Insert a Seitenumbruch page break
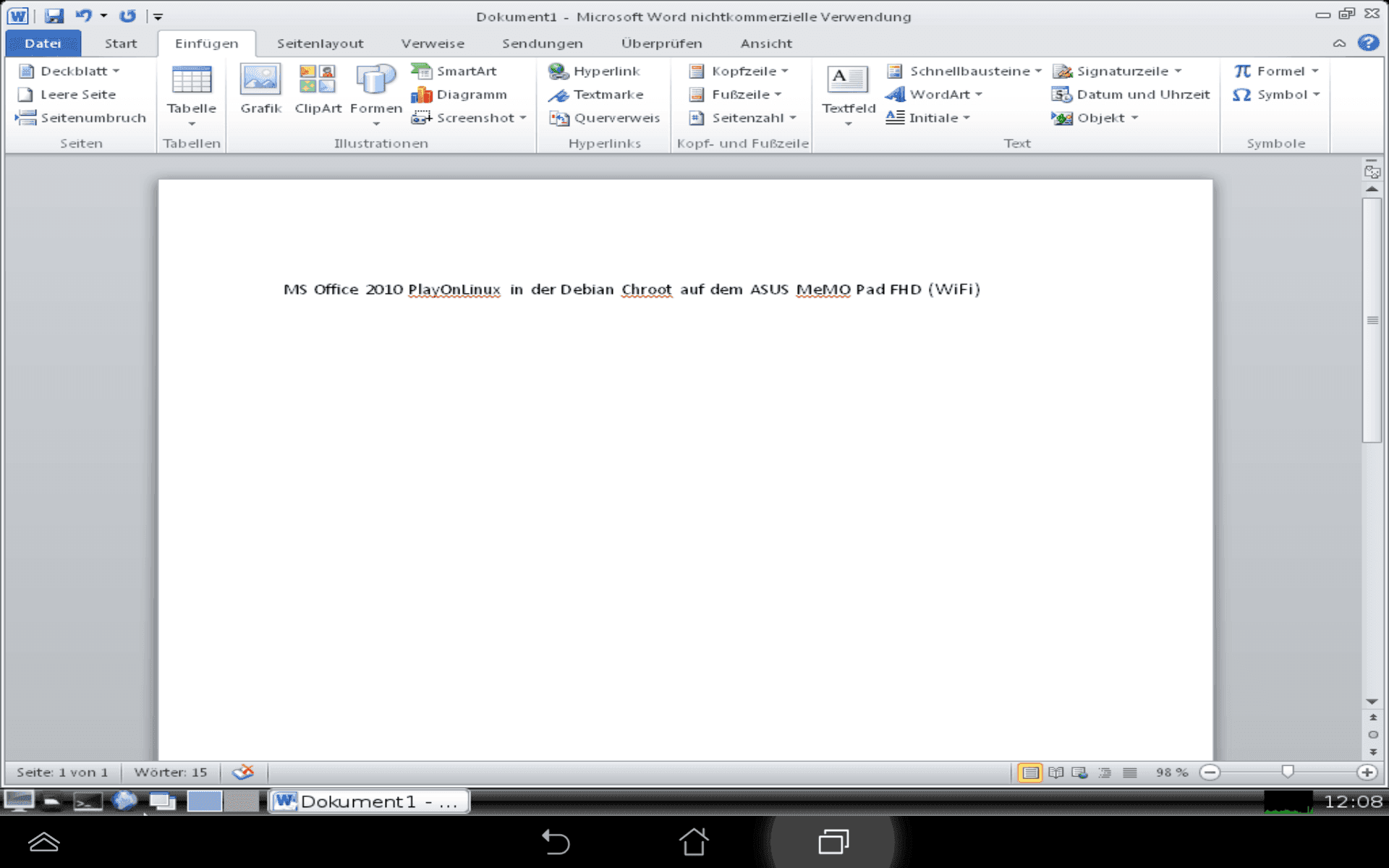 pos(81,117)
